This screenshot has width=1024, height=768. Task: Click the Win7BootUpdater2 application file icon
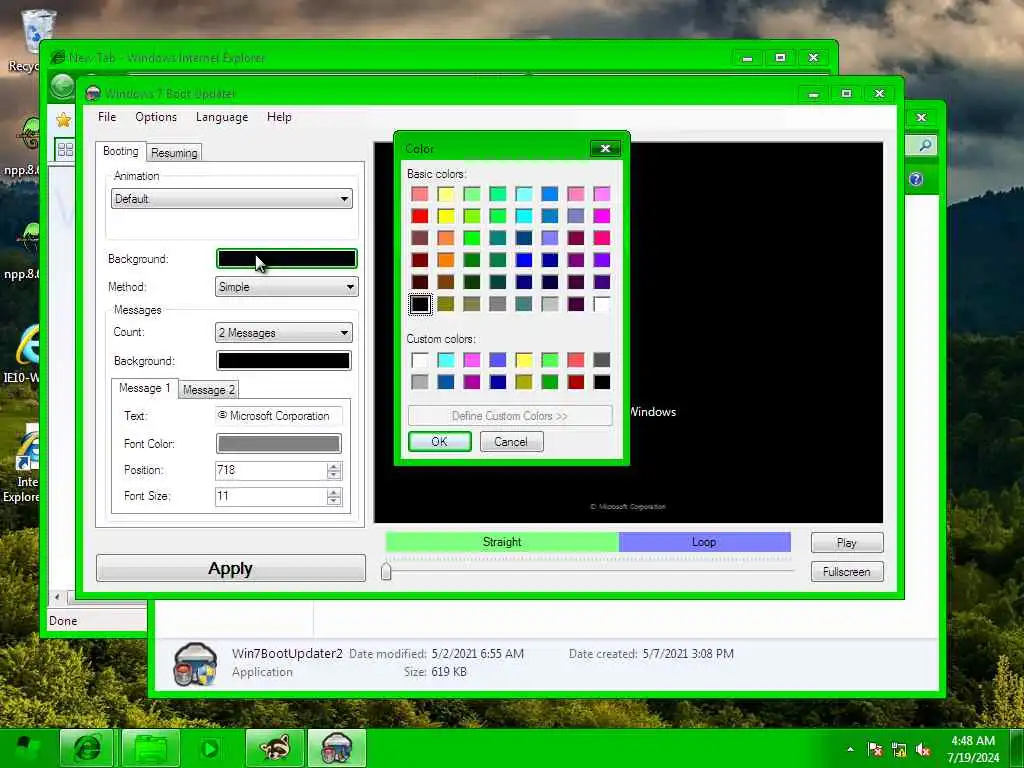[x=195, y=664]
